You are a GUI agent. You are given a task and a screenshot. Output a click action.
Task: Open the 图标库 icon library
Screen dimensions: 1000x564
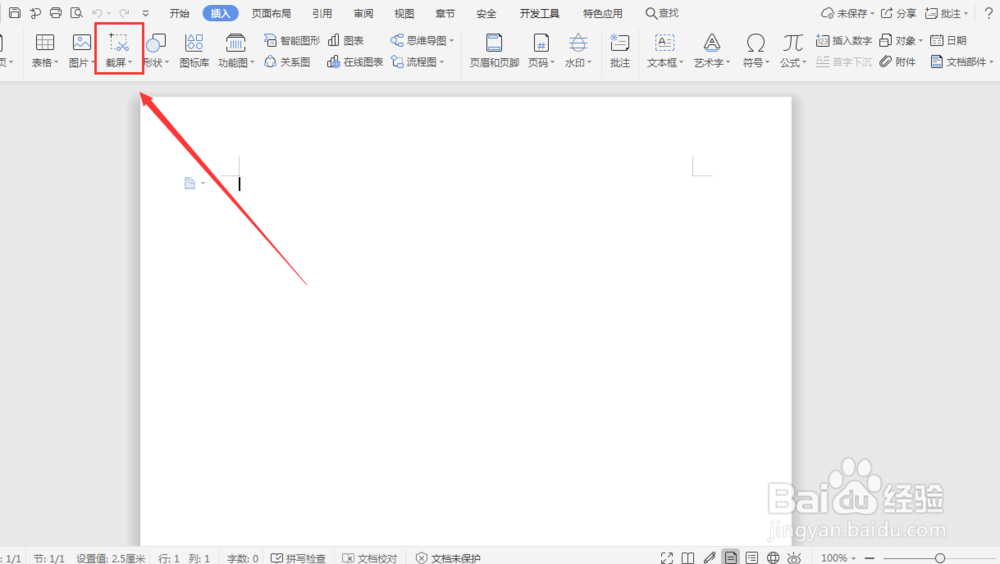point(194,50)
